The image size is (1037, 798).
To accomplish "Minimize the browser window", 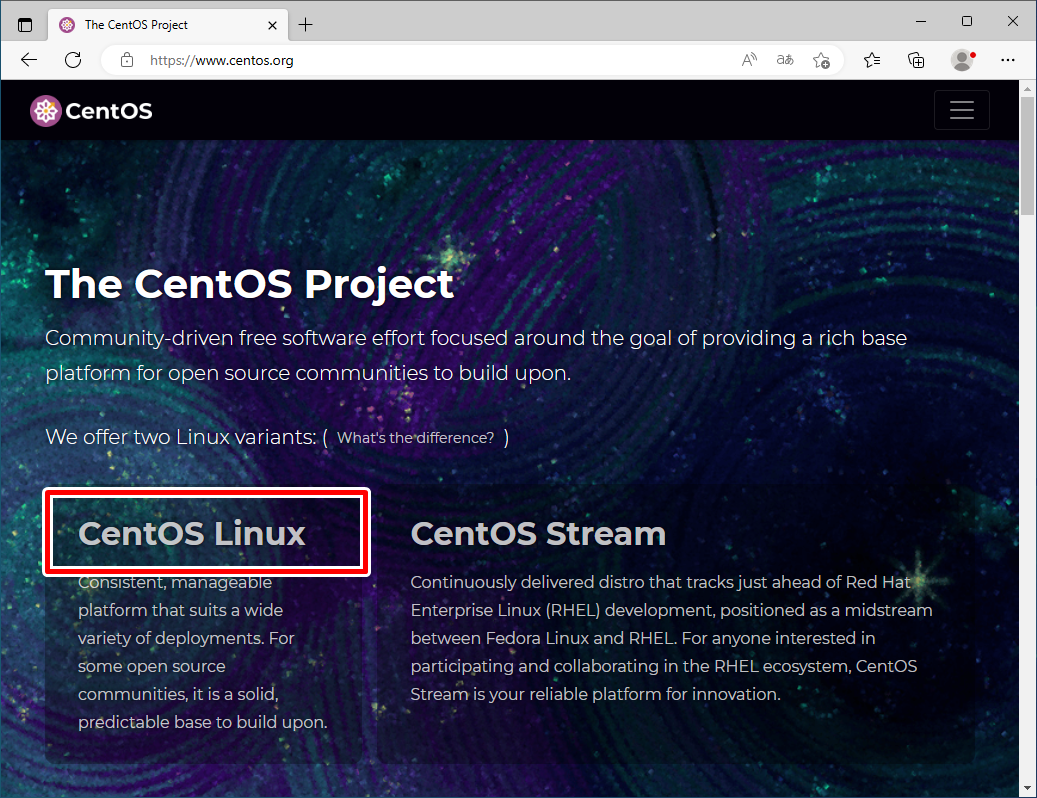I will pyautogui.click(x=921, y=22).
